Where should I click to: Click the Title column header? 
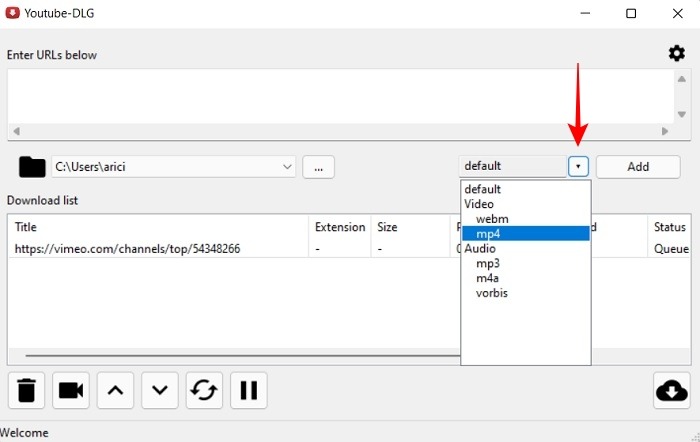[158, 227]
